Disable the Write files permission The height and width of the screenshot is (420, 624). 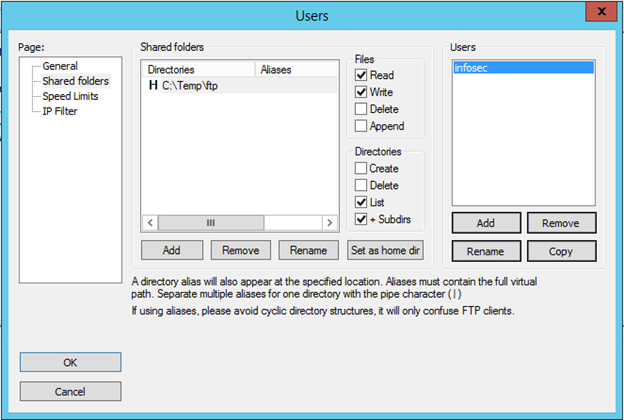click(361, 92)
